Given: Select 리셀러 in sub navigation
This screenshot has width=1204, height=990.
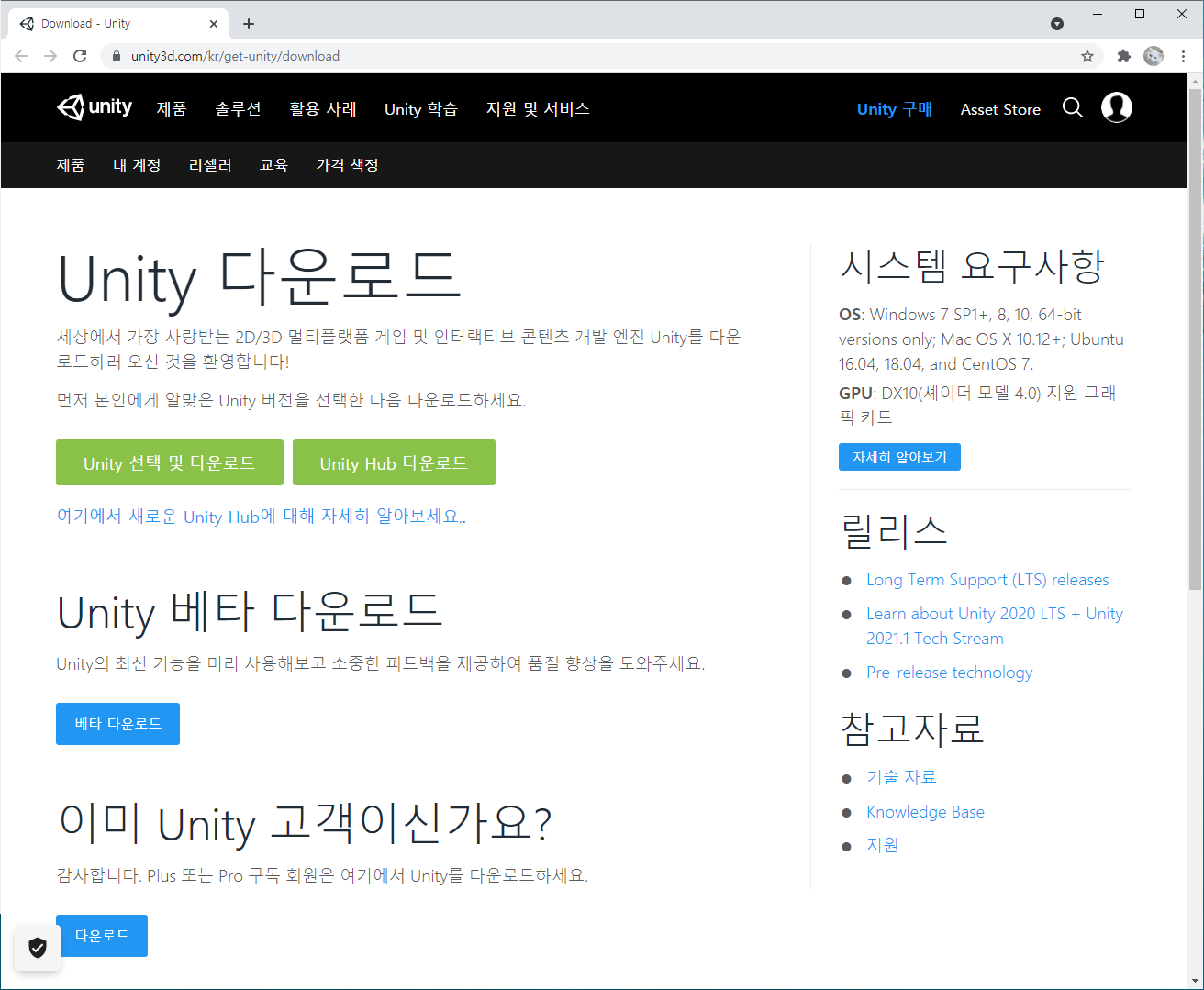Looking at the screenshot, I should tap(210, 165).
